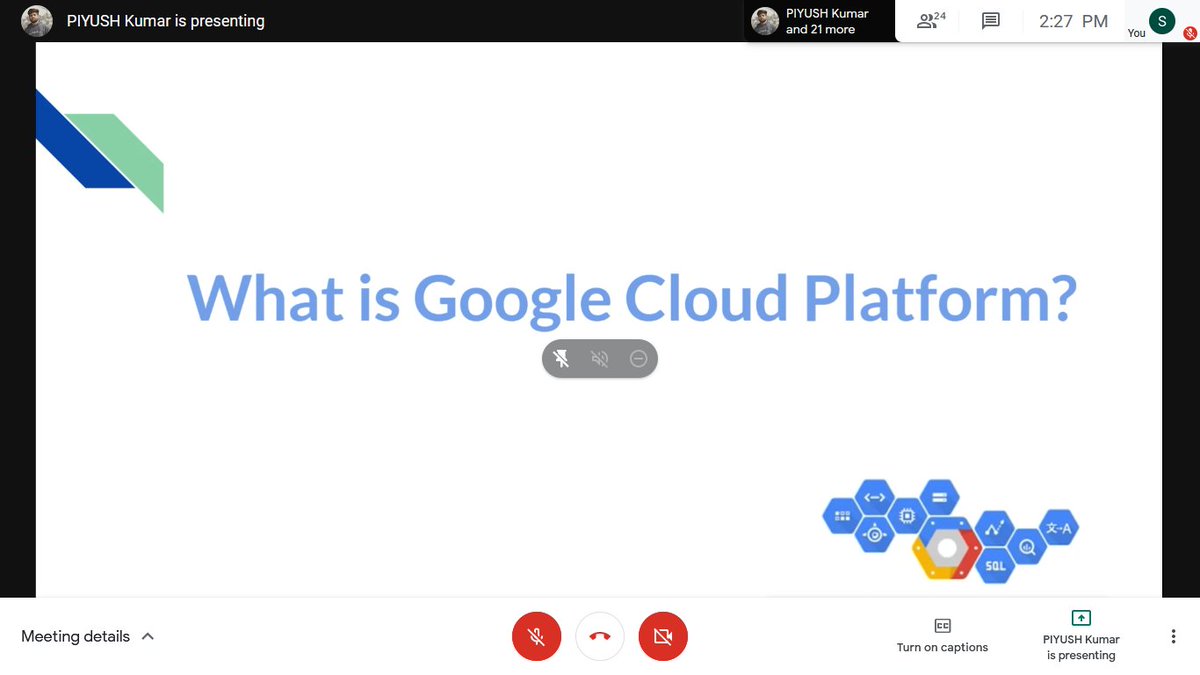The width and height of the screenshot is (1200, 675).
Task: Click the grid dots hexagon icon
Action: pos(842,516)
